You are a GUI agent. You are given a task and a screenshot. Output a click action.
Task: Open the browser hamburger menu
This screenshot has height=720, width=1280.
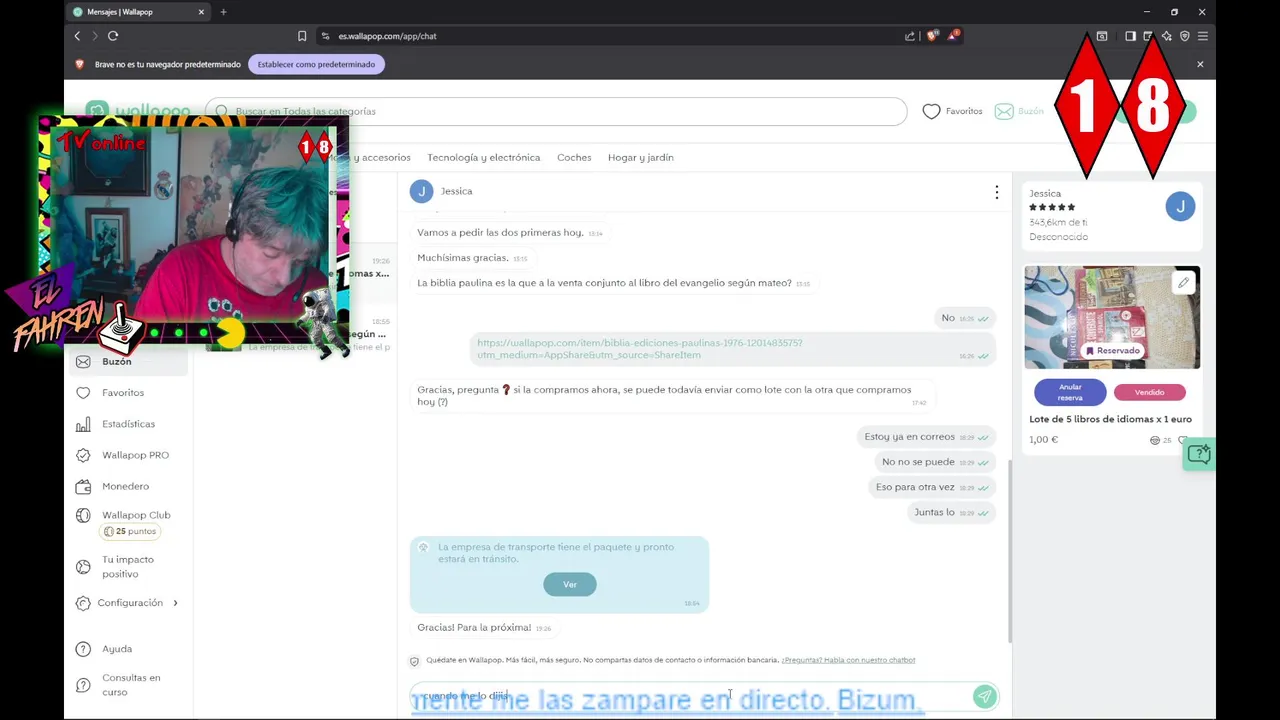1203,36
